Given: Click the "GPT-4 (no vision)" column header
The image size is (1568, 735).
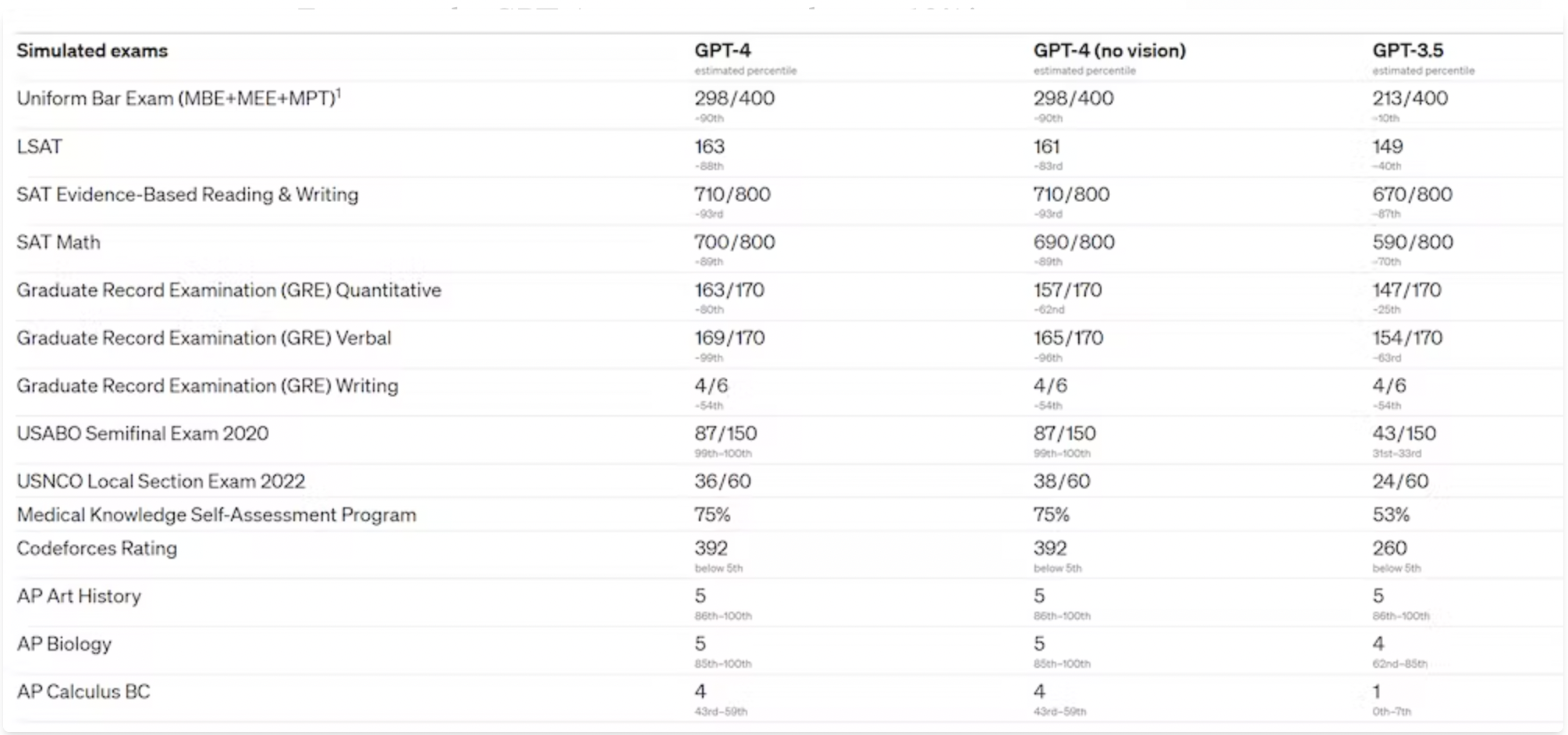Looking at the screenshot, I should coord(1109,51).
